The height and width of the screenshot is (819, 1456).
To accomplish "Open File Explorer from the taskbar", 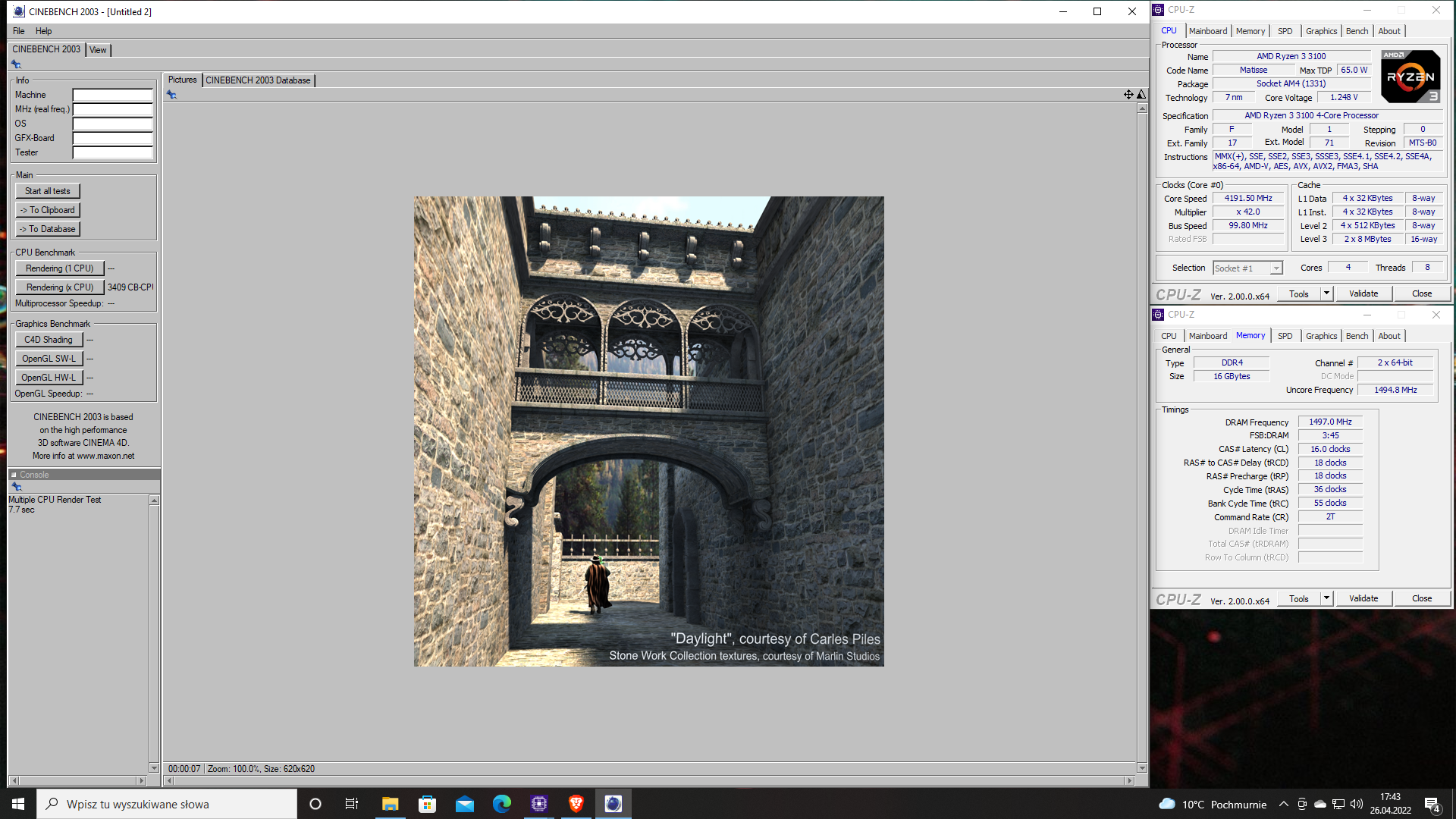I will coord(390,804).
